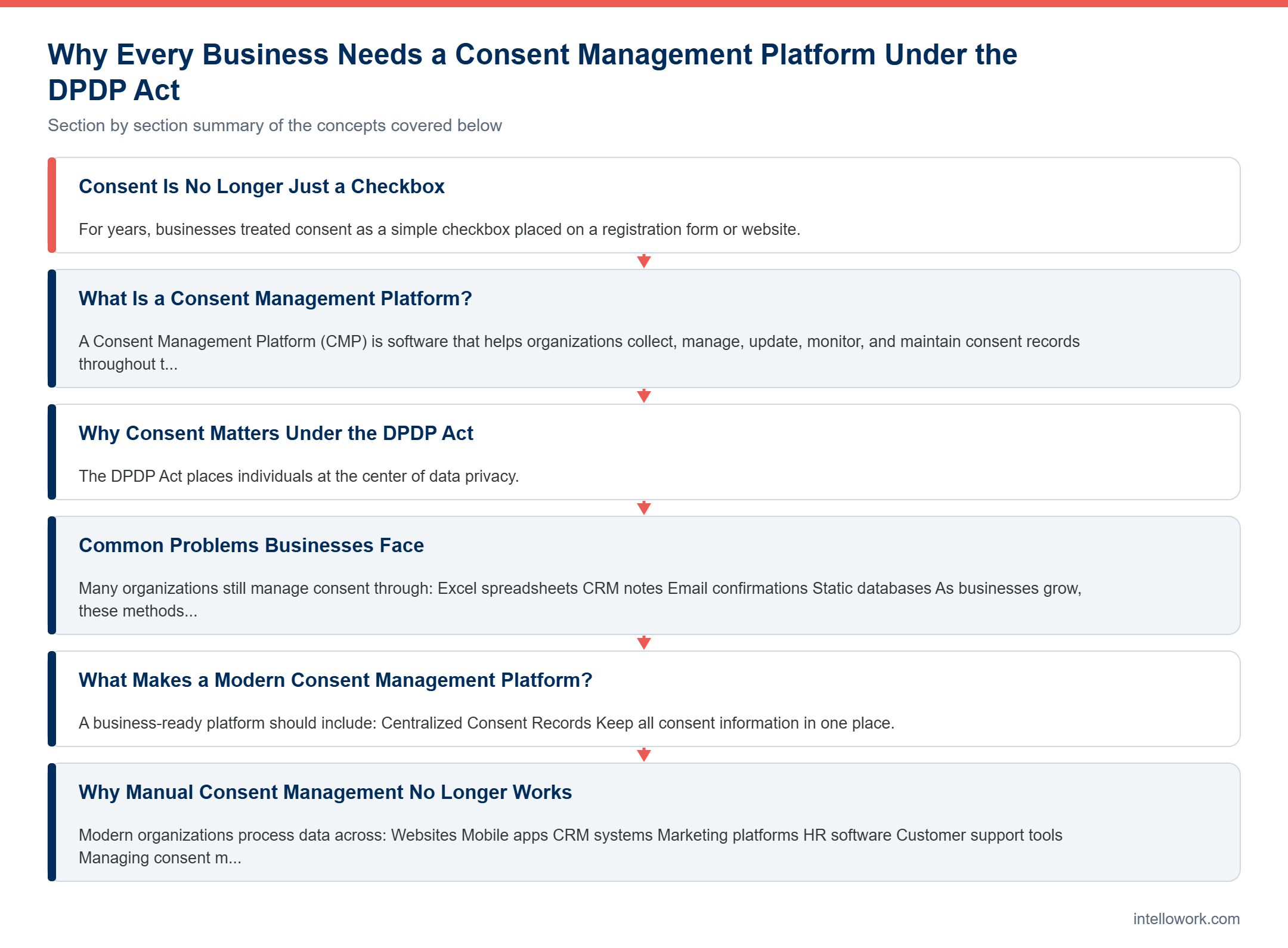Click the description starting 'A Consent Management Platform (CMP)'
This screenshot has width=1288, height=948.
[x=579, y=353]
